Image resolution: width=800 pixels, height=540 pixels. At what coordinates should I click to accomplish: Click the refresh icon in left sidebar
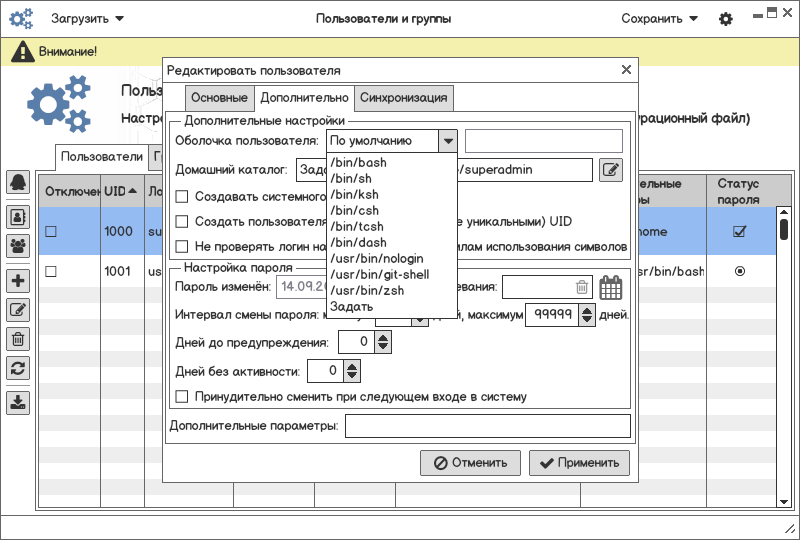tap(18, 368)
